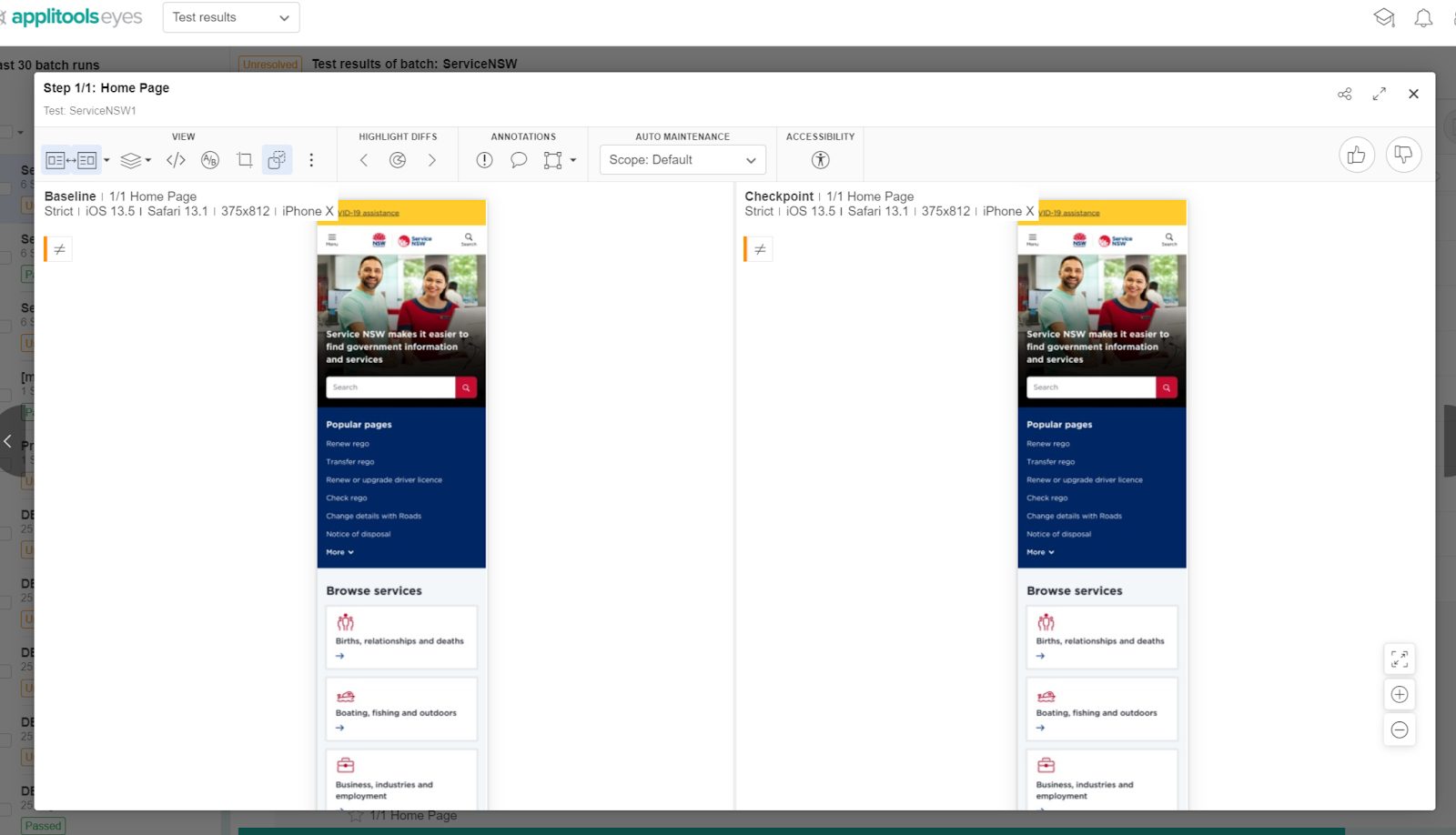Go to next highlighted diff
Viewport: 1456px width, 835px height.
point(431,160)
